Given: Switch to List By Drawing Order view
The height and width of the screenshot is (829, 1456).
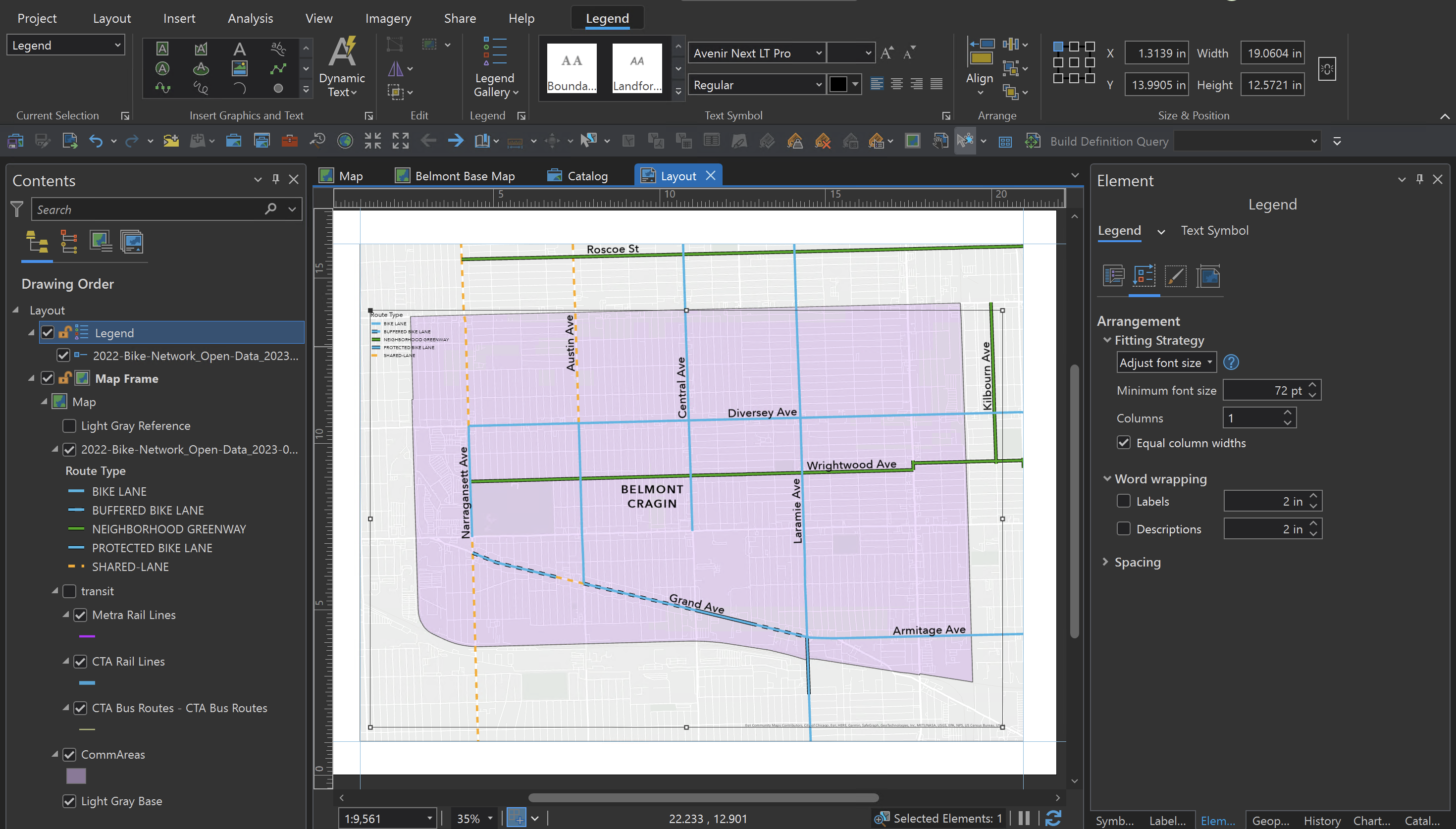Looking at the screenshot, I should (x=37, y=242).
